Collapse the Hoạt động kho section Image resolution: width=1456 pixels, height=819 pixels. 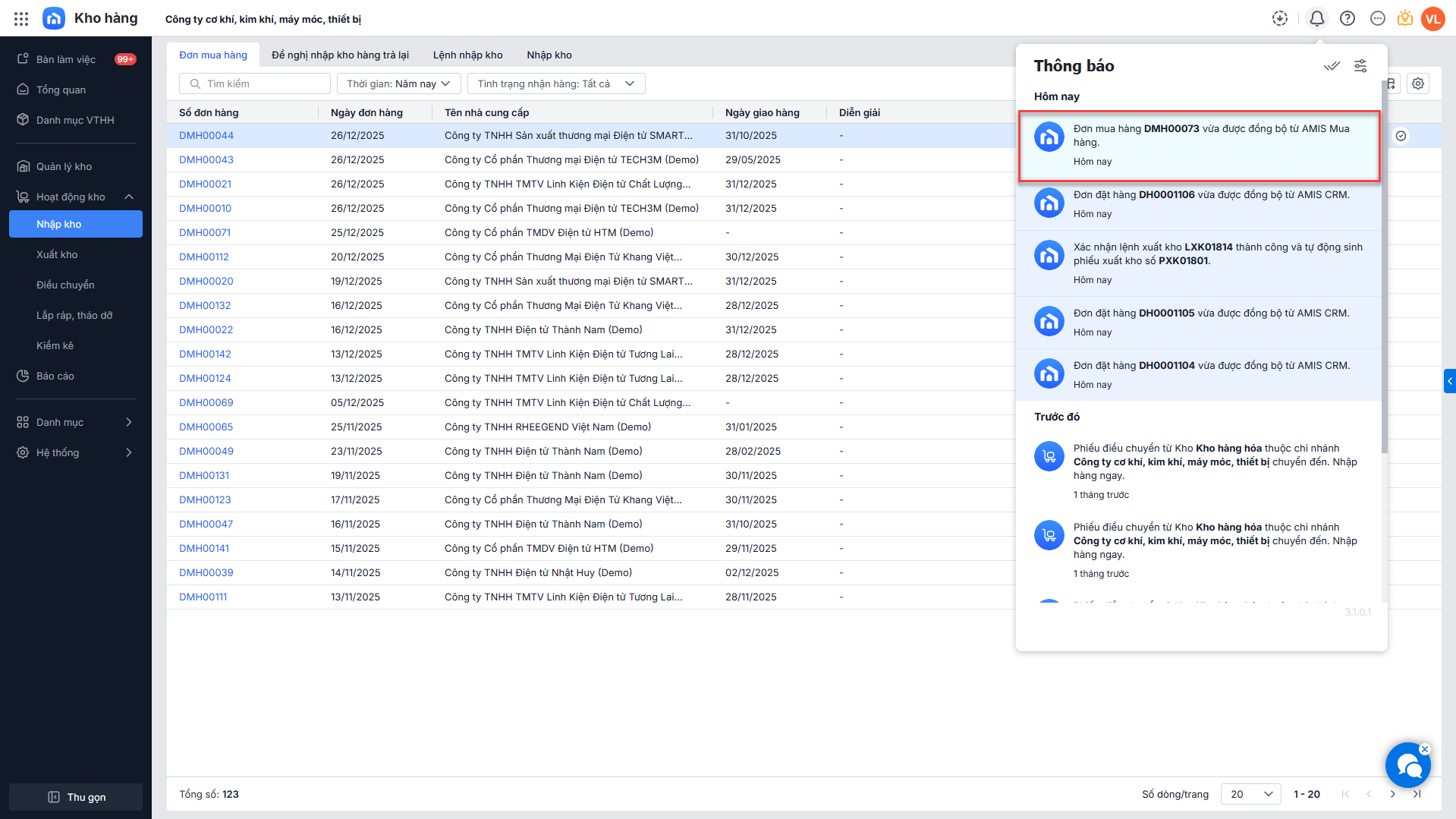(x=129, y=197)
